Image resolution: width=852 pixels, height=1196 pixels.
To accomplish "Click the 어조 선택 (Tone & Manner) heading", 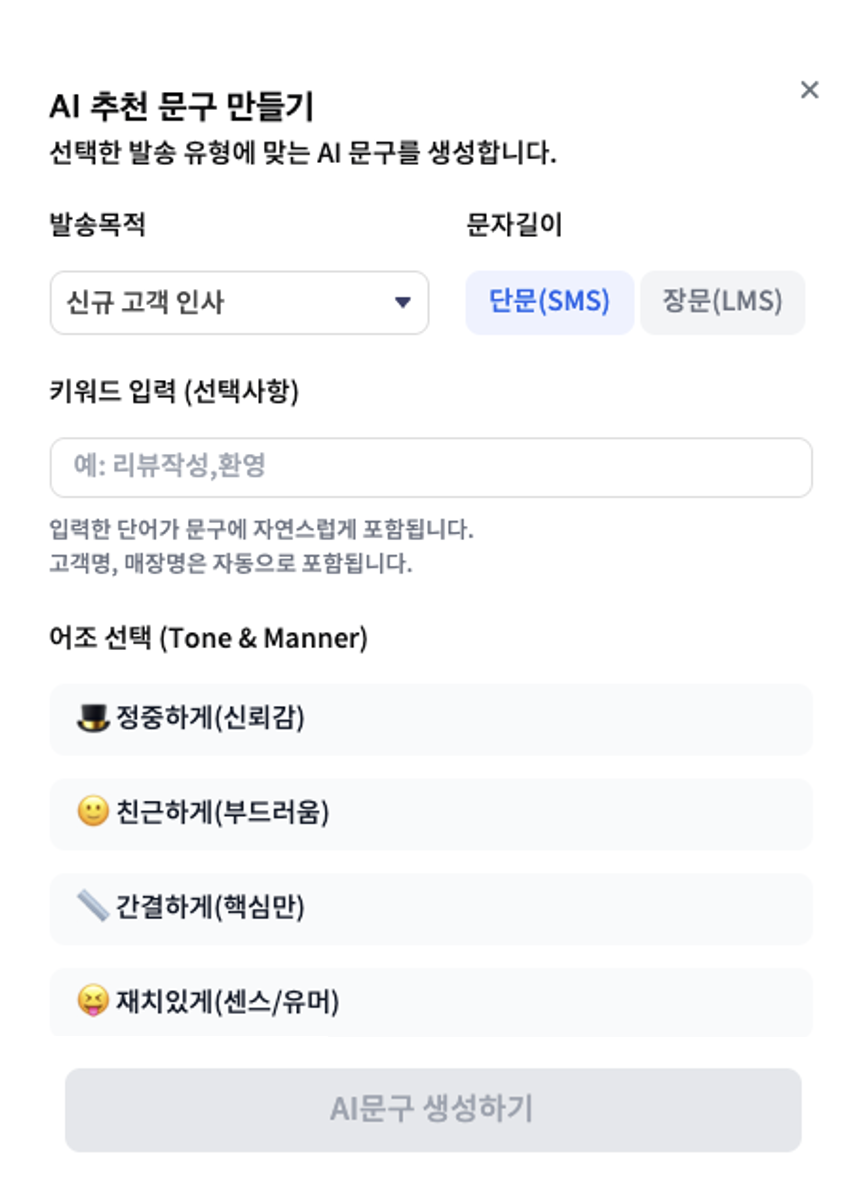I will [x=208, y=638].
